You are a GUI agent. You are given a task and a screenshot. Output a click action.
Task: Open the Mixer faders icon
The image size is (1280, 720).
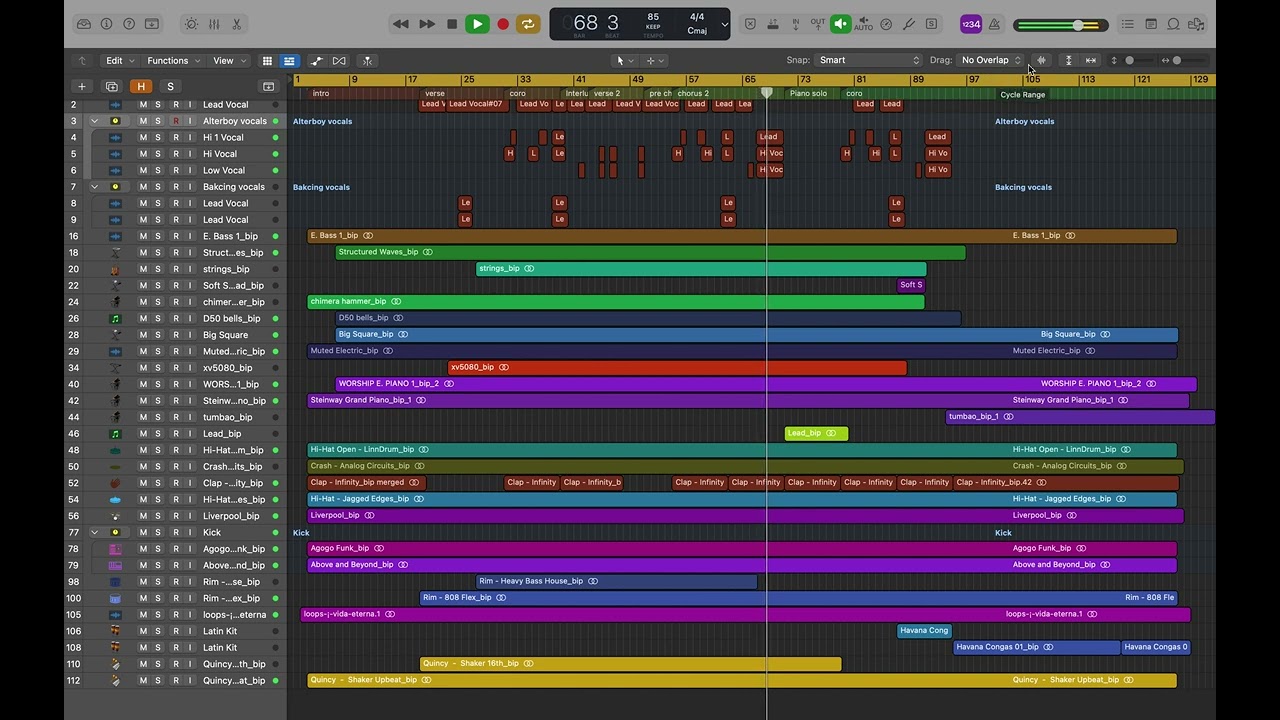pos(214,24)
